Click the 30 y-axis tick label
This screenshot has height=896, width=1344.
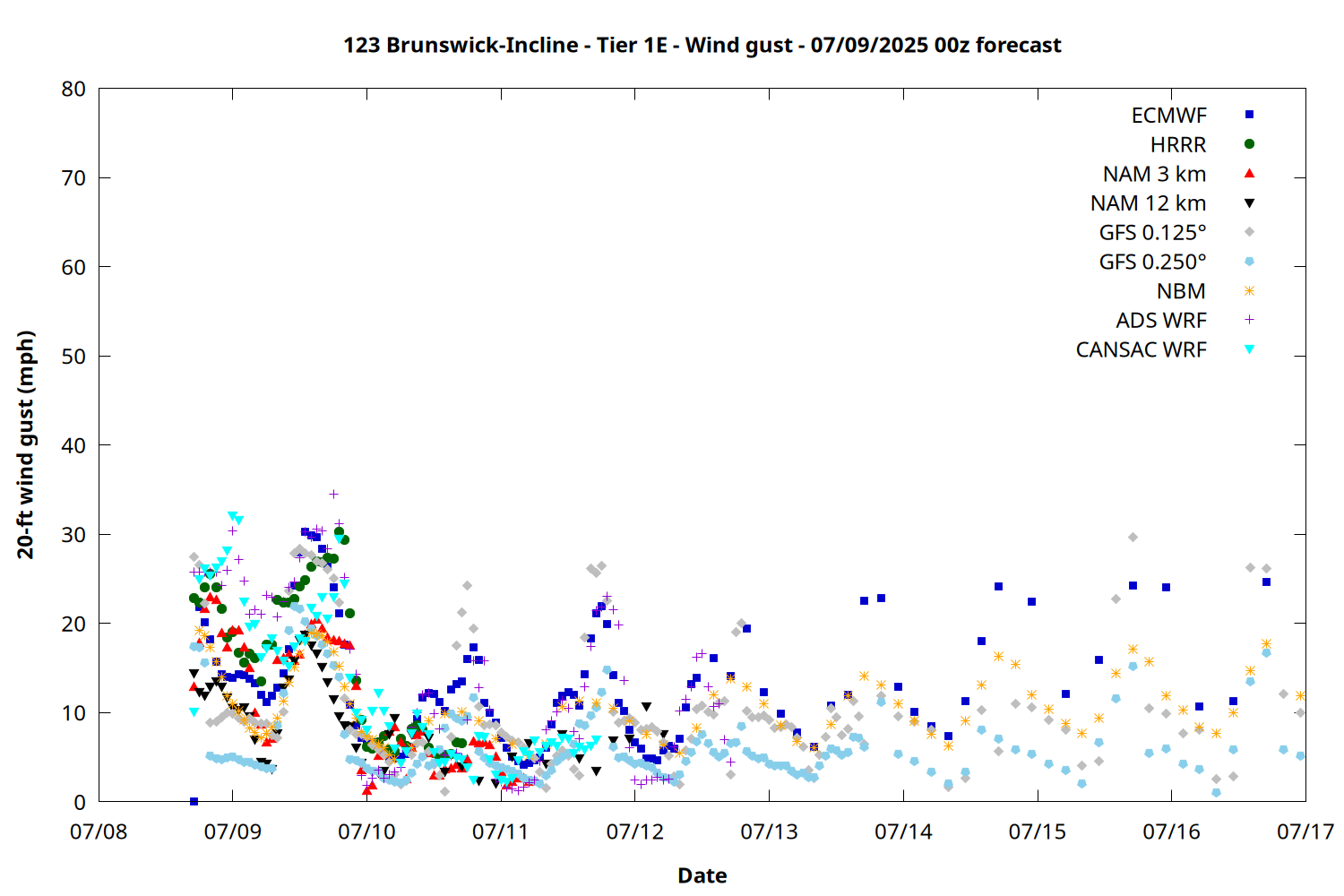click(x=74, y=535)
